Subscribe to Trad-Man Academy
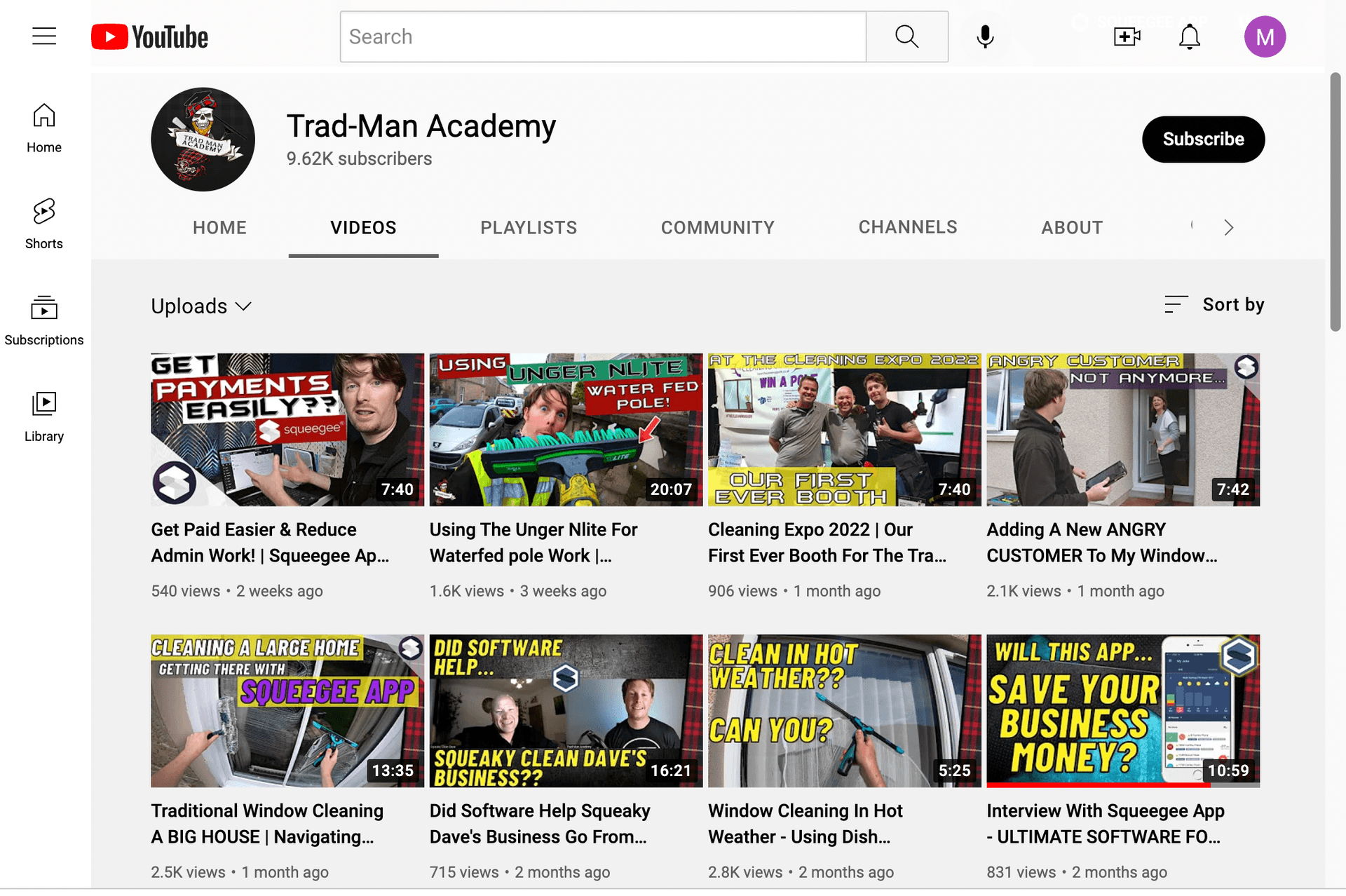Image resolution: width=1346 pixels, height=896 pixels. tap(1203, 140)
